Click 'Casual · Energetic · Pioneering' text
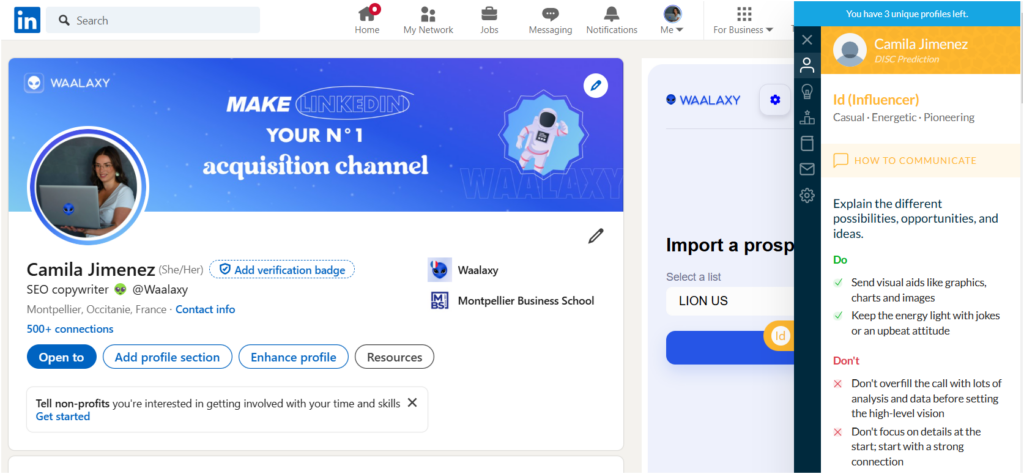Viewport: 1024px width, 474px height. [904, 118]
